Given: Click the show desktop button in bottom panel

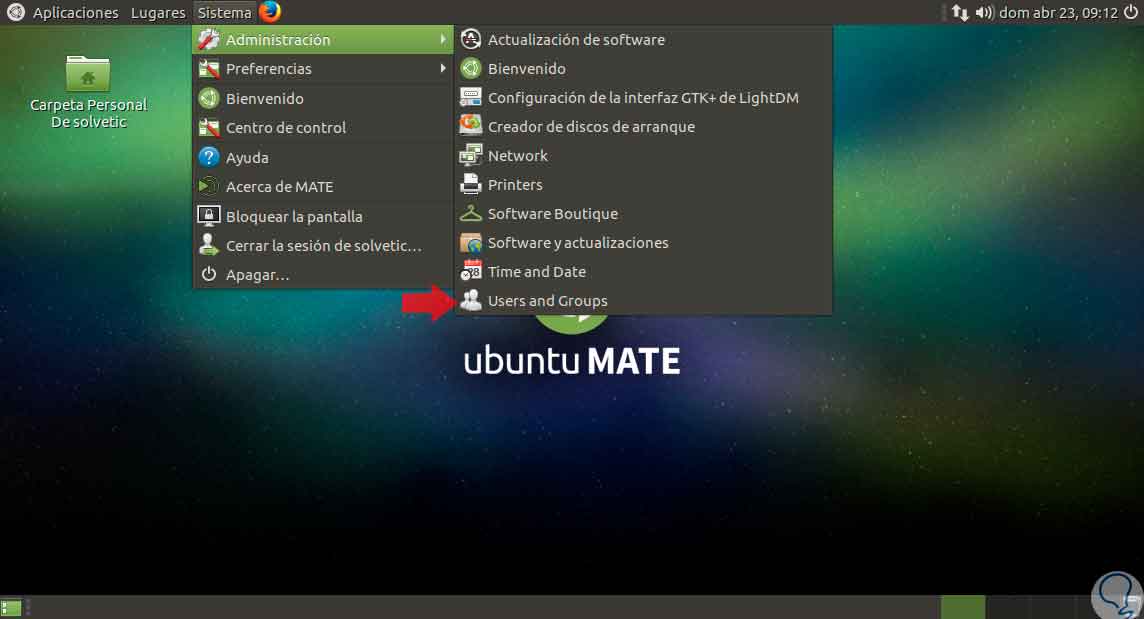Looking at the screenshot, I should click(x=11, y=607).
